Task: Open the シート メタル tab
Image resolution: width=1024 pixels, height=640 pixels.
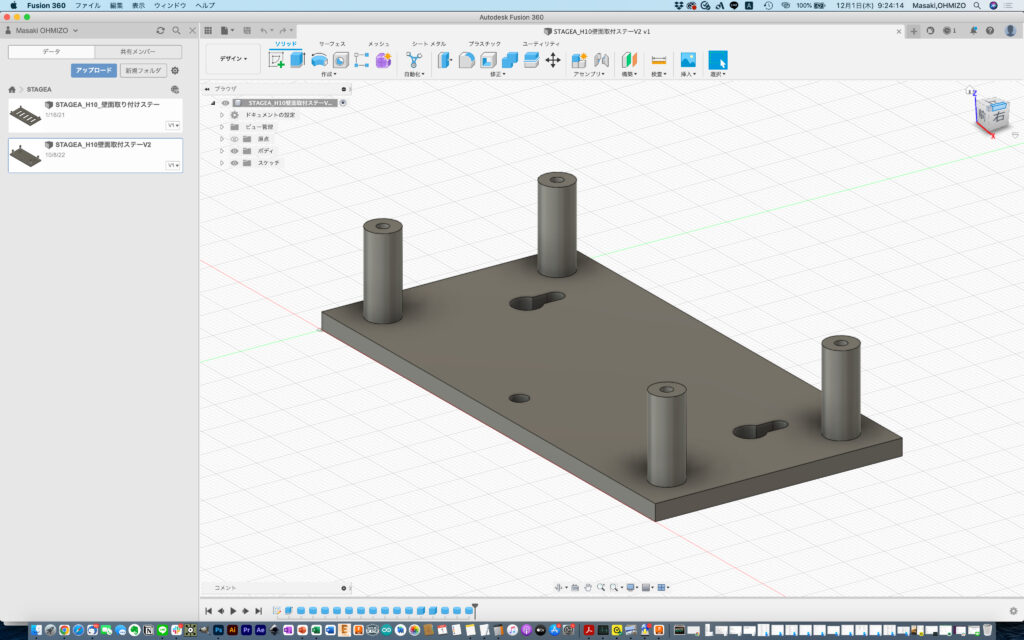Action: pos(429,44)
